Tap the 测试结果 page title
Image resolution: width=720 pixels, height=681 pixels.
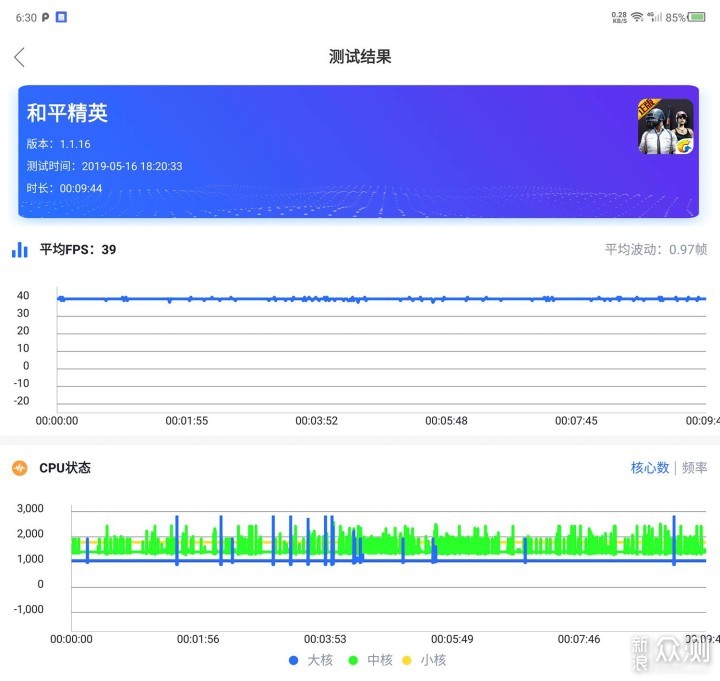click(x=360, y=57)
